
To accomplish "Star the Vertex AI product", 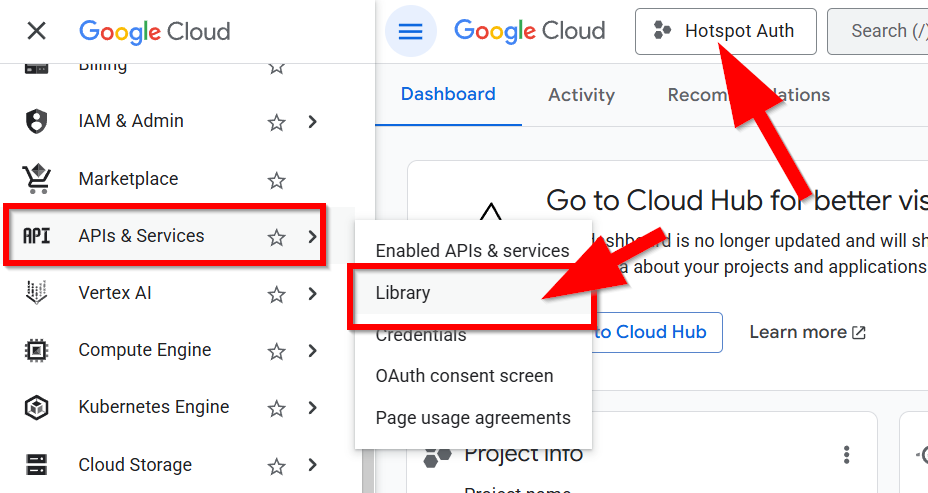I will click(x=277, y=294).
